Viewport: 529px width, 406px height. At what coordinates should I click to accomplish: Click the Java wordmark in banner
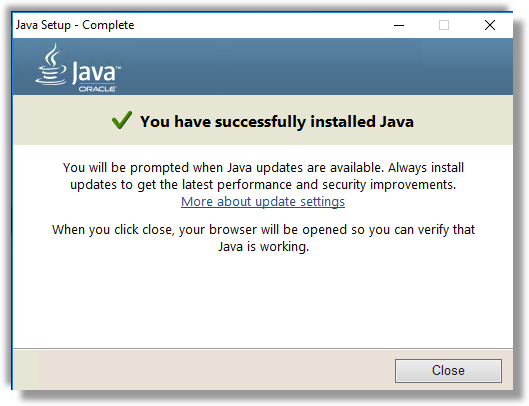coord(96,72)
